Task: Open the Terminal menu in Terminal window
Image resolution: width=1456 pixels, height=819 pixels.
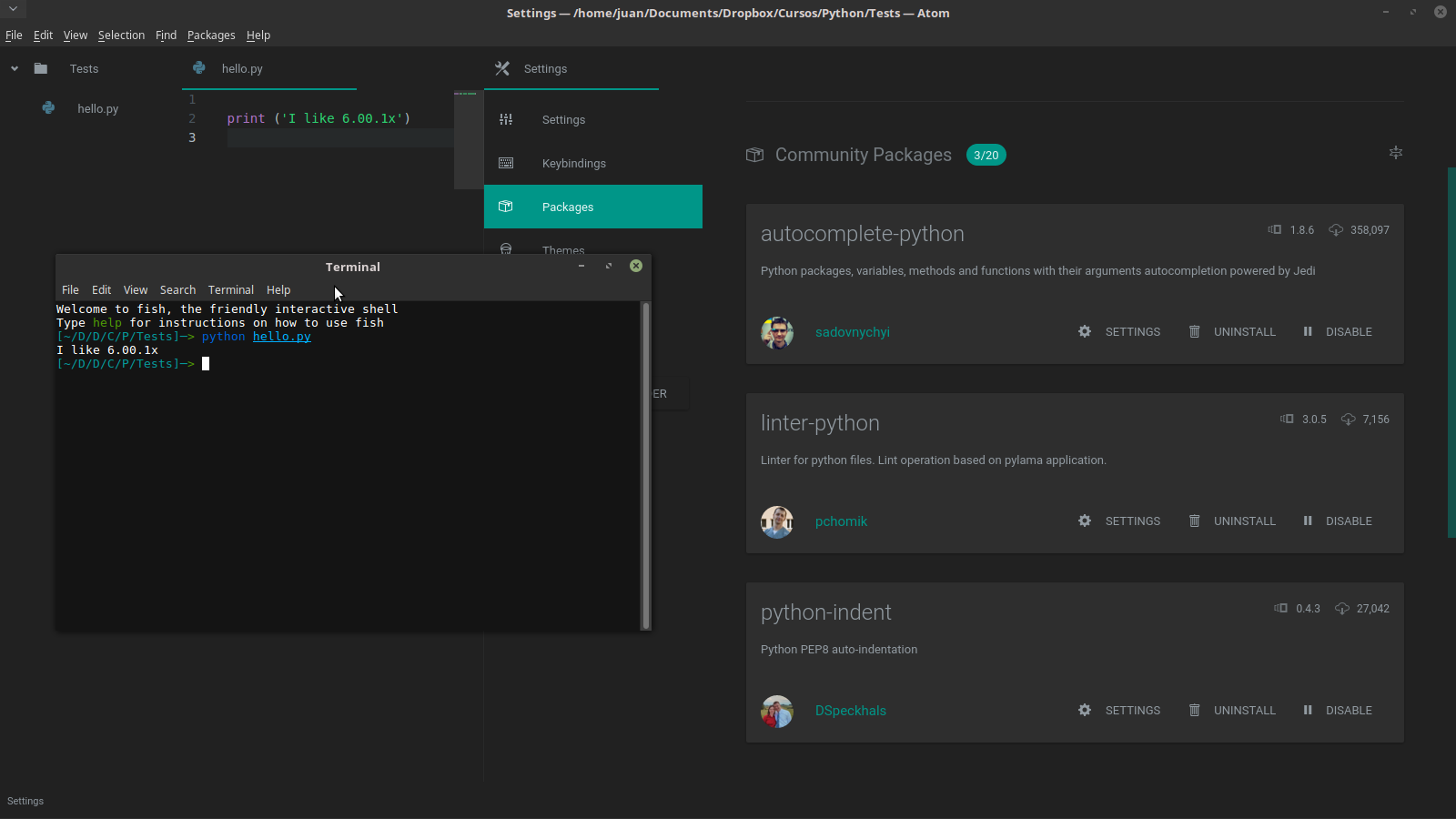Action: 231,289
